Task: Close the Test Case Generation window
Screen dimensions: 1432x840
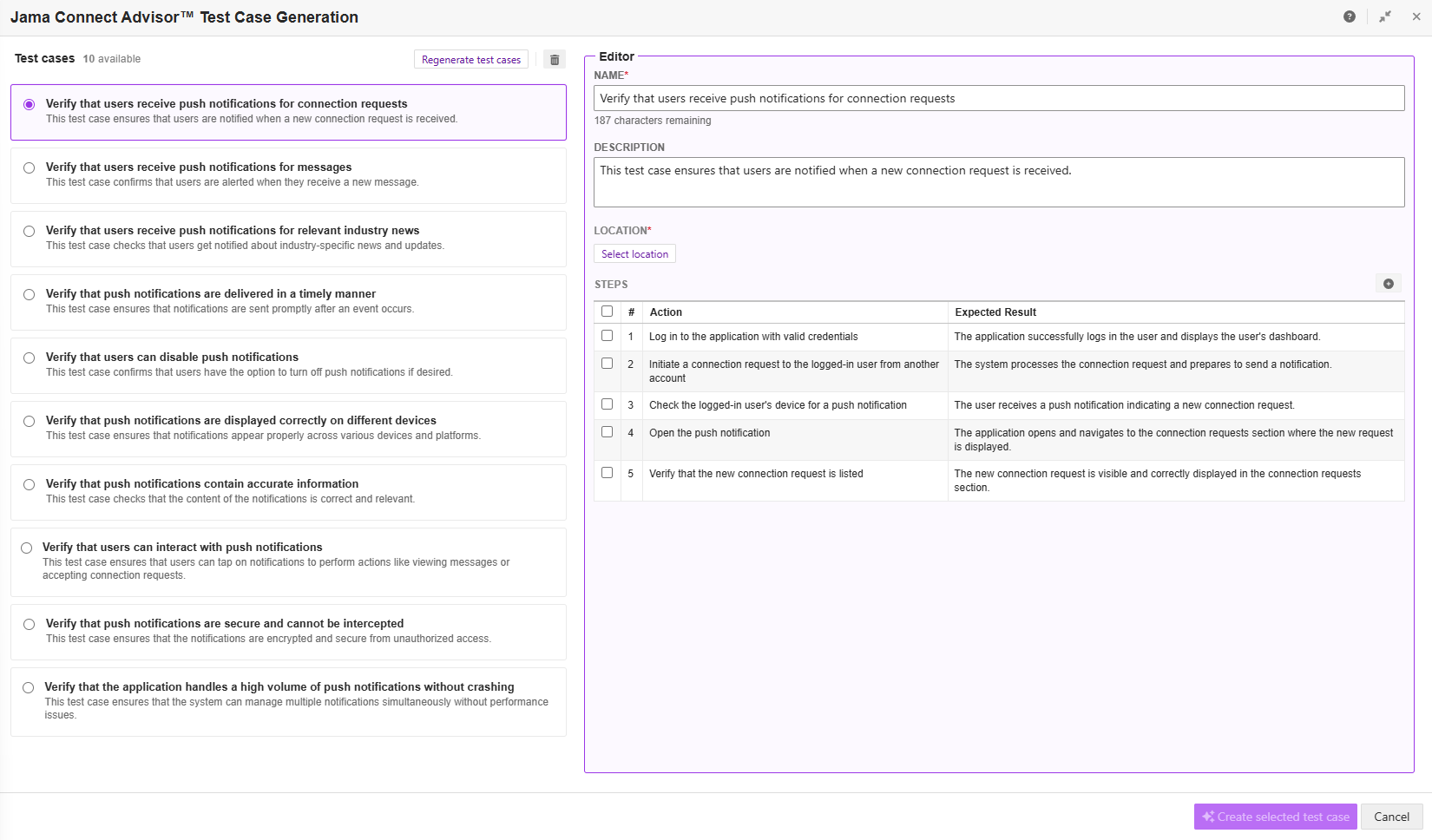Action: point(1416,16)
